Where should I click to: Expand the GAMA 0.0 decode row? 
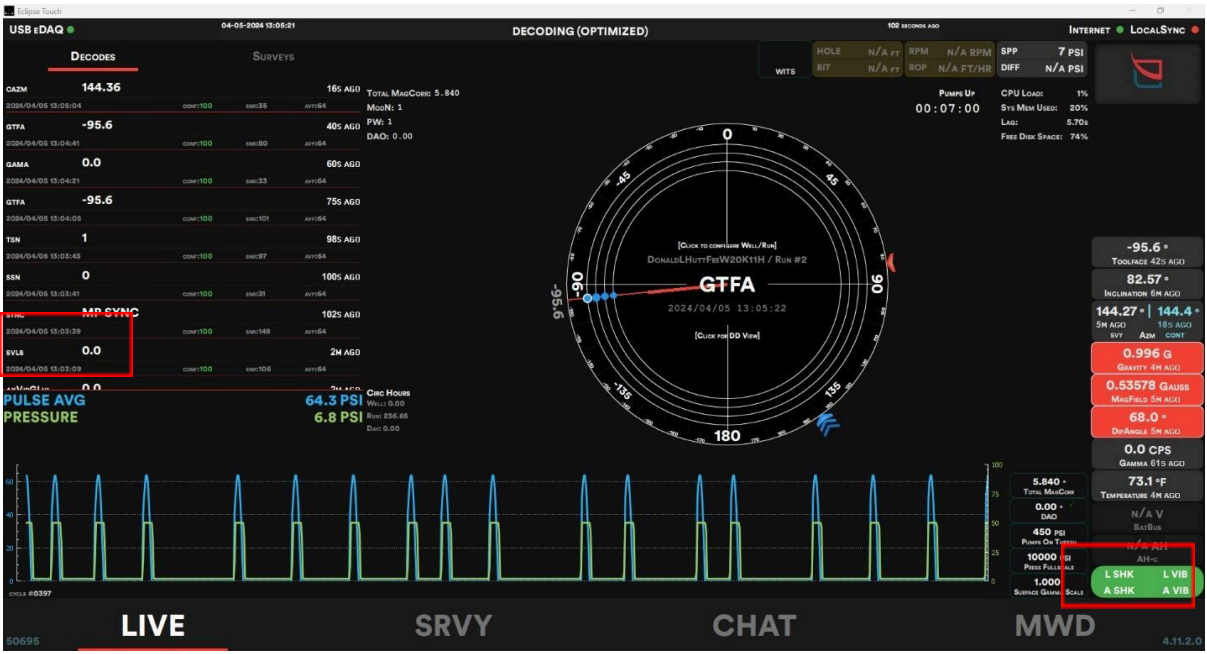tap(182, 169)
